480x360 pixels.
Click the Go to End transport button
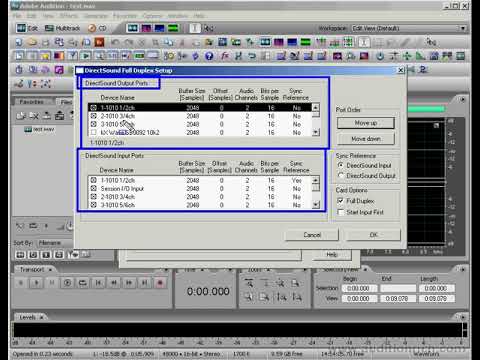[x=144, y=283]
